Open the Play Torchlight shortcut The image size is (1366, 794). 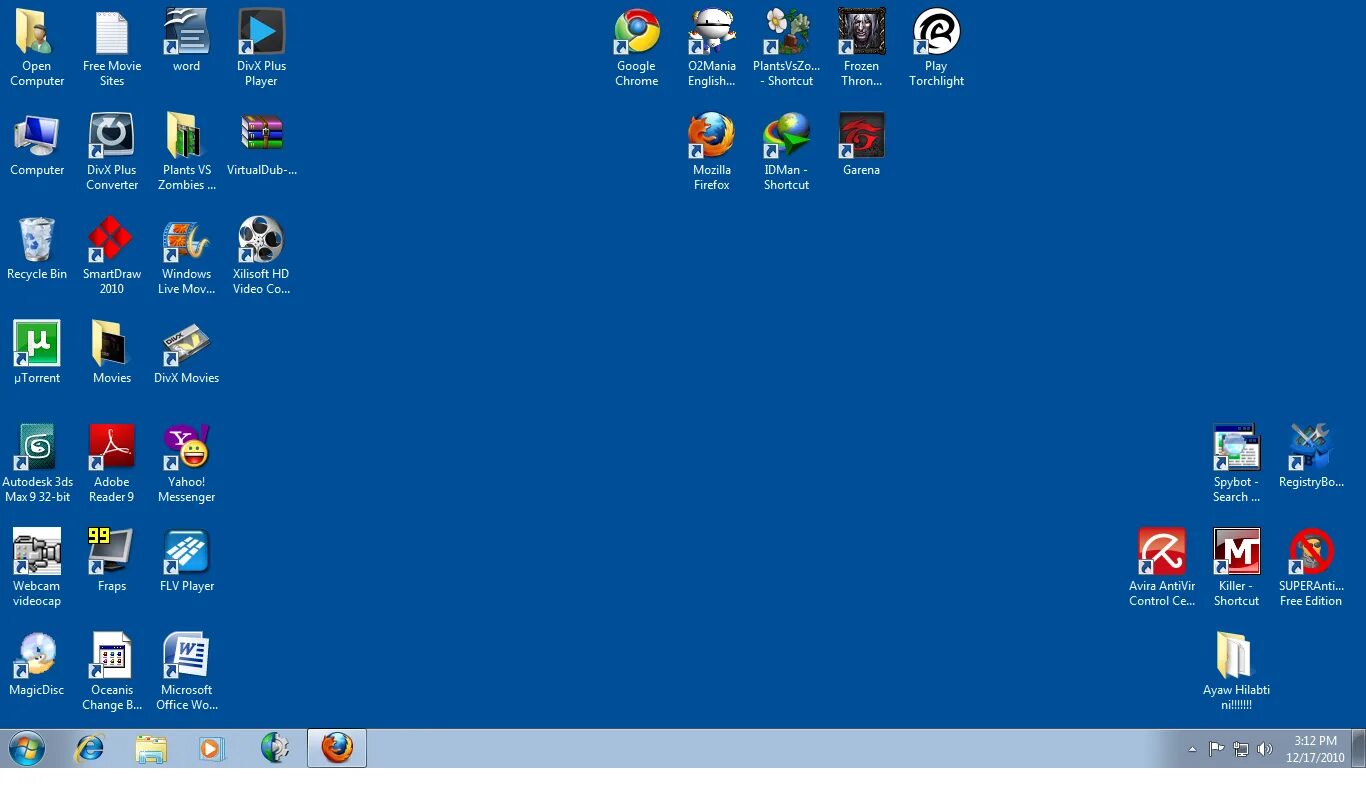(x=936, y=30)
